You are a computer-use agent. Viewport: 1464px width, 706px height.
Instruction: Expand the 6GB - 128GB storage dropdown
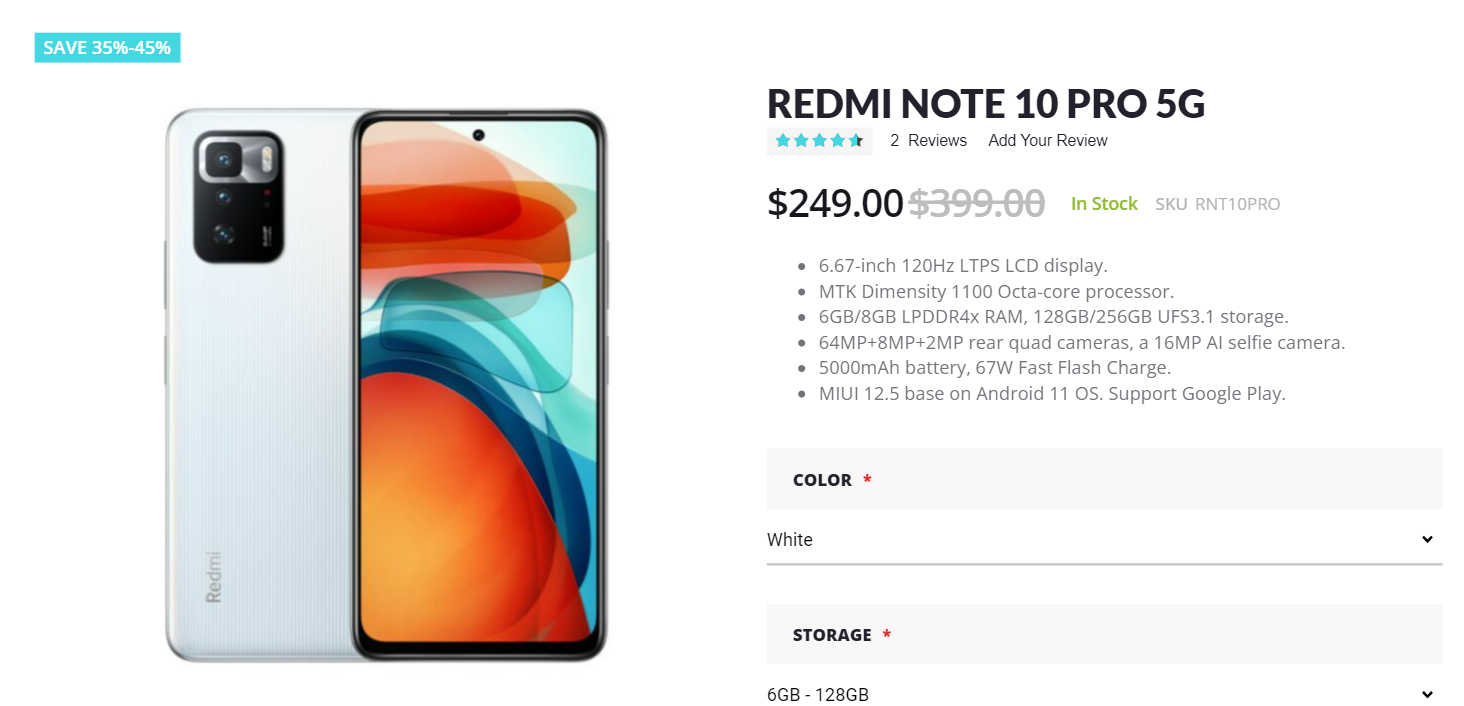click(x=1100, y=693)
